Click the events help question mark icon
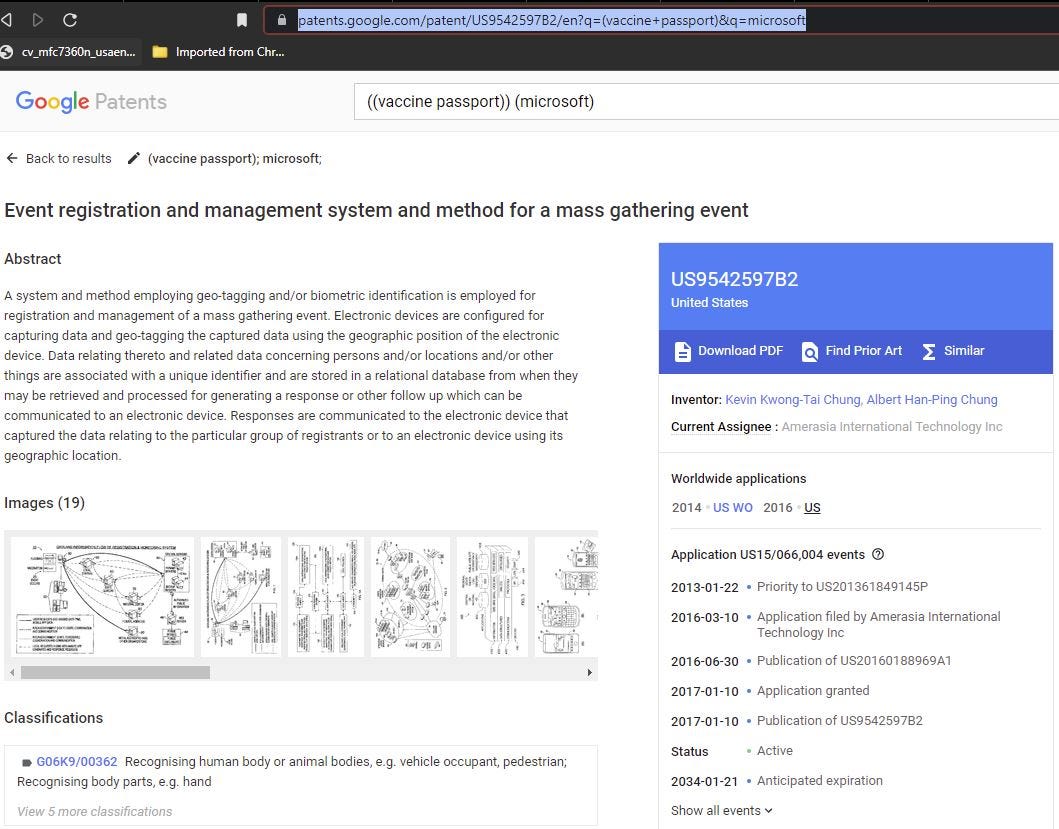Viewport: 1059px width, 829px height. click(x=877, y=554)
